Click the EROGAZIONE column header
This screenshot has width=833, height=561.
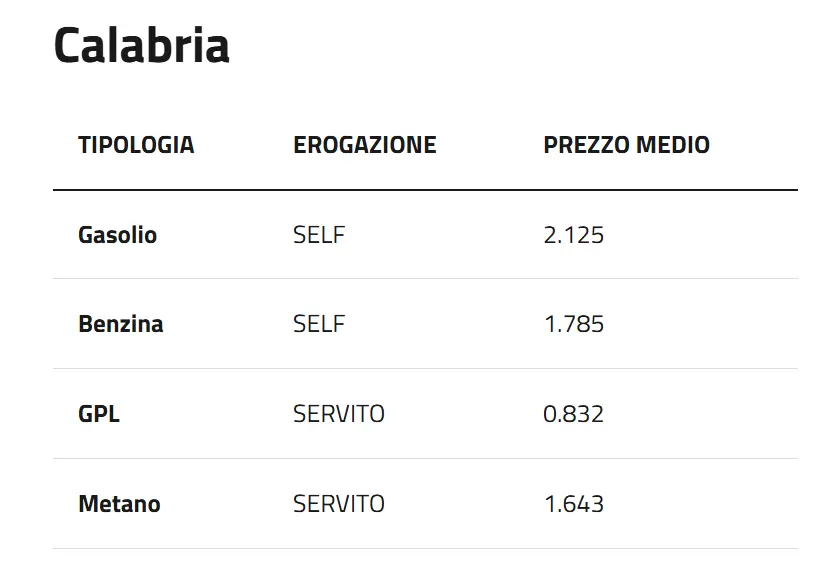click(x=364, y=145)
